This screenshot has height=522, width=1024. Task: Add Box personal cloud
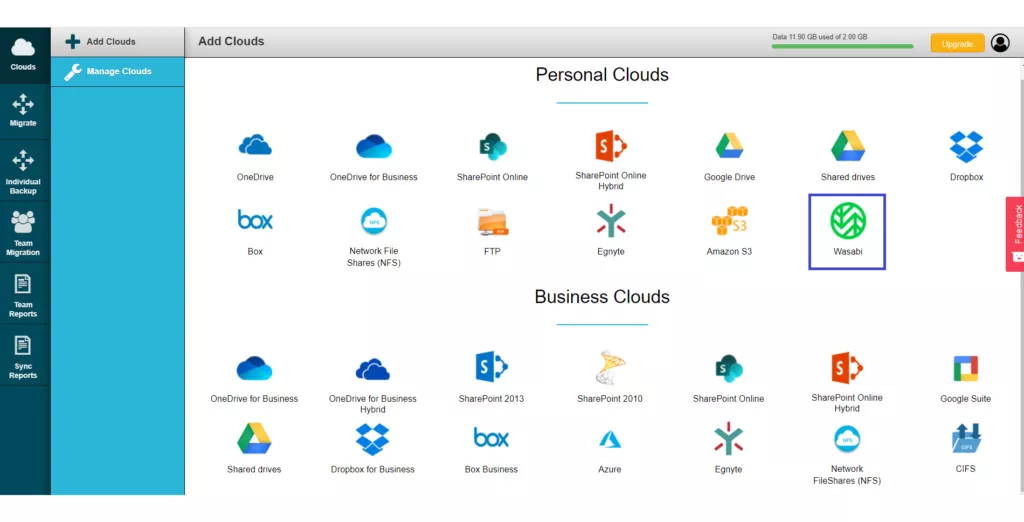[x=255, y=231]
